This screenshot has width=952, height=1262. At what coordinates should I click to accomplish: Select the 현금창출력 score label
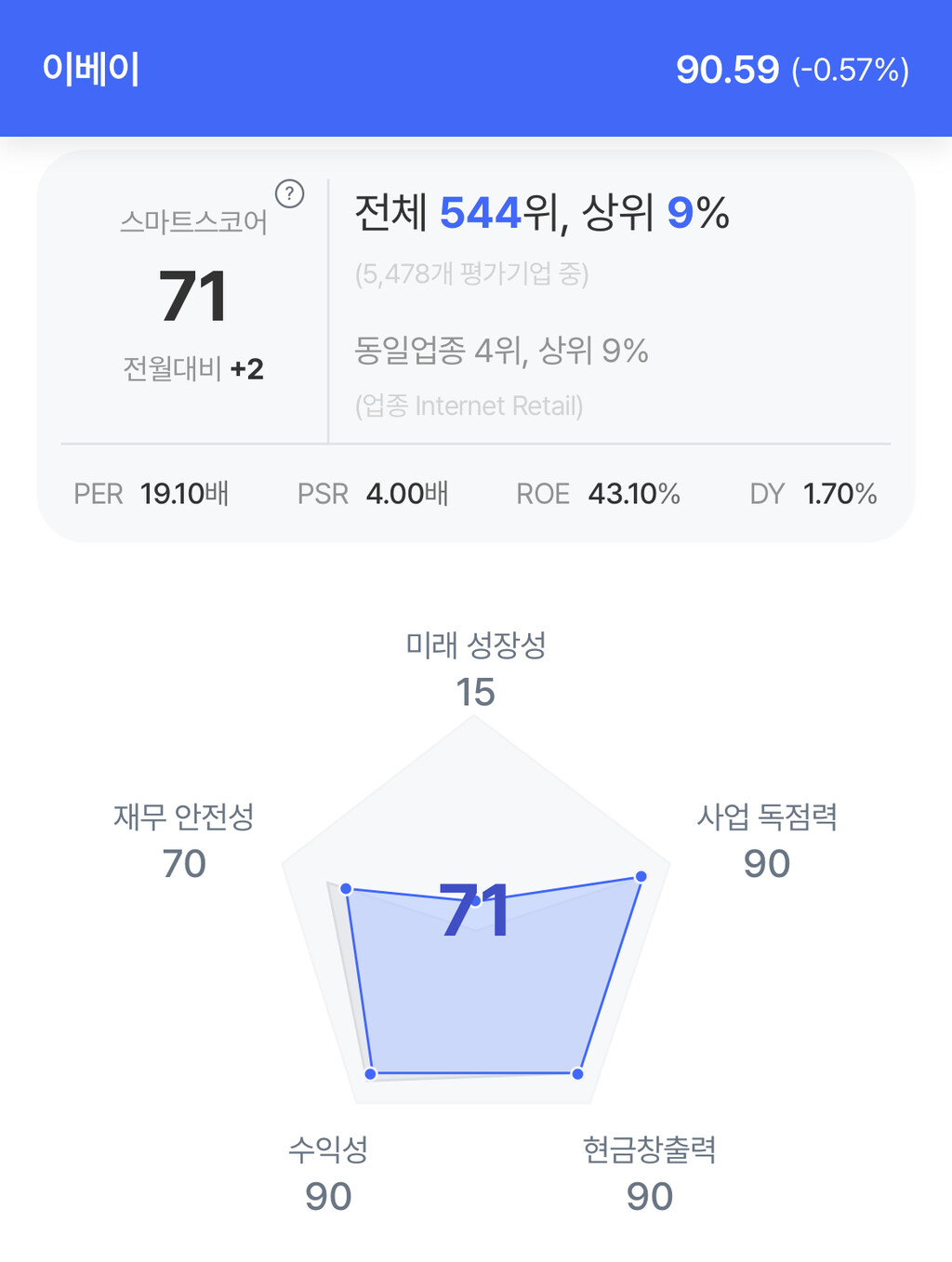pyautogui.click(x=649, y=1149)
